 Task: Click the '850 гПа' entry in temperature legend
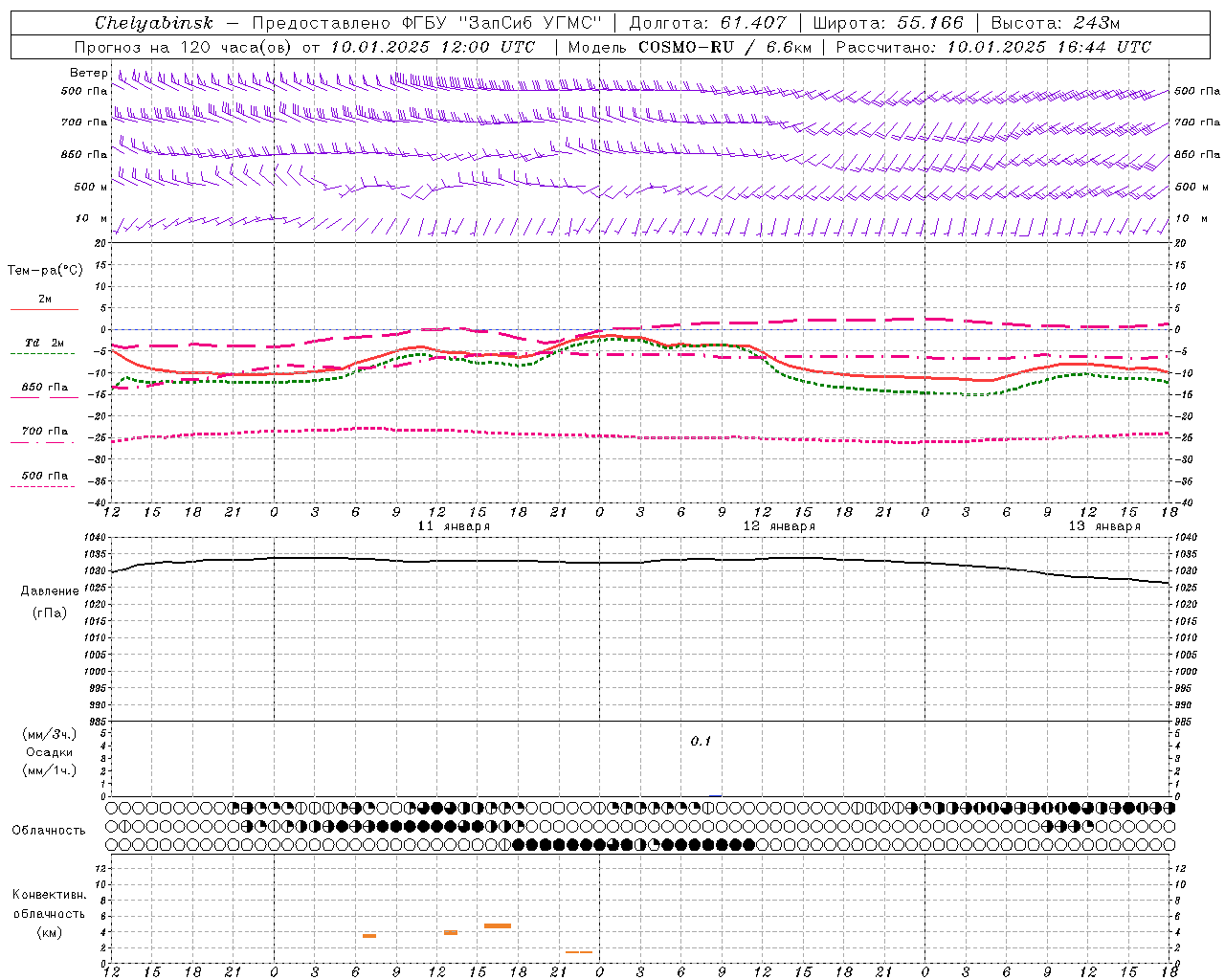coord(45,388)
